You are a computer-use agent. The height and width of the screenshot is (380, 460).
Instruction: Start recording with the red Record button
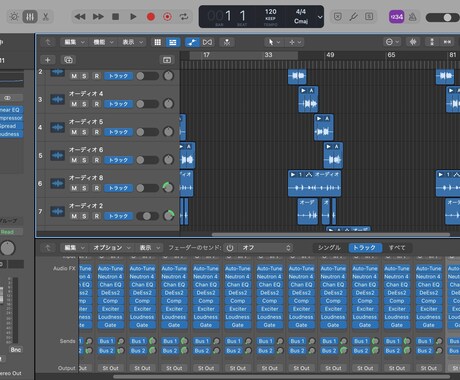point(151,17)
